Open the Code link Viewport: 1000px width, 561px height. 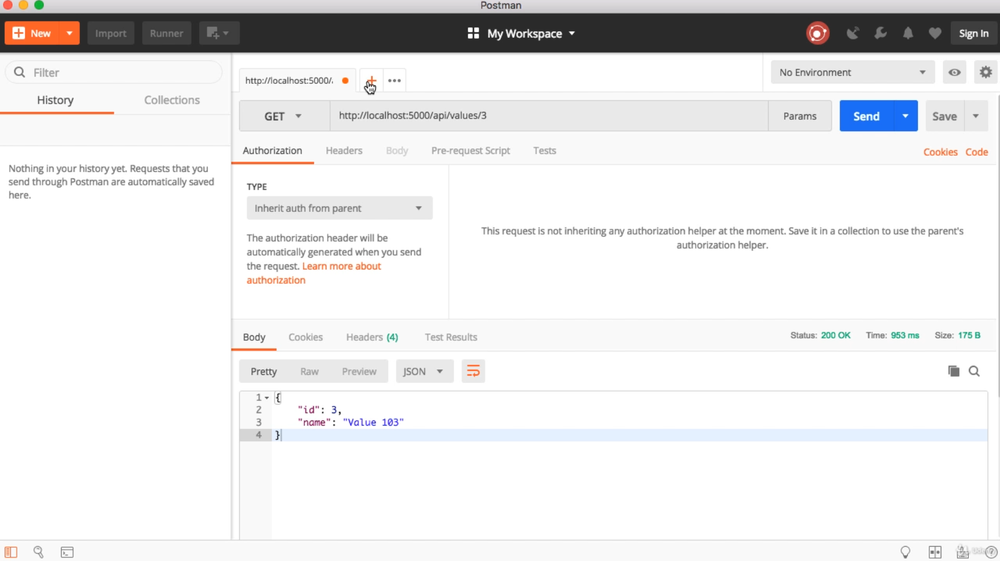pyautogui.click(x=976, y=152)
